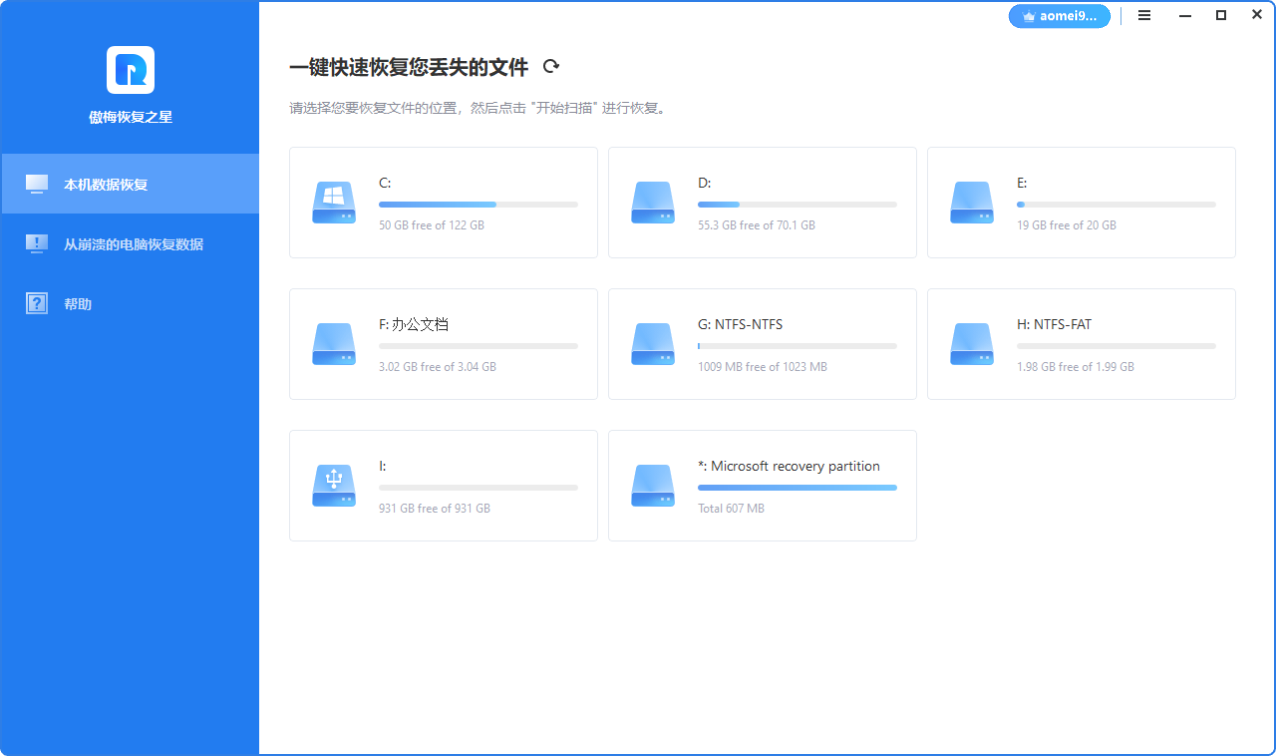Screen dimensions: 1276x756
Task: Click the 傲梅恢复之星 app logo
Action: (x=130, y=70)
